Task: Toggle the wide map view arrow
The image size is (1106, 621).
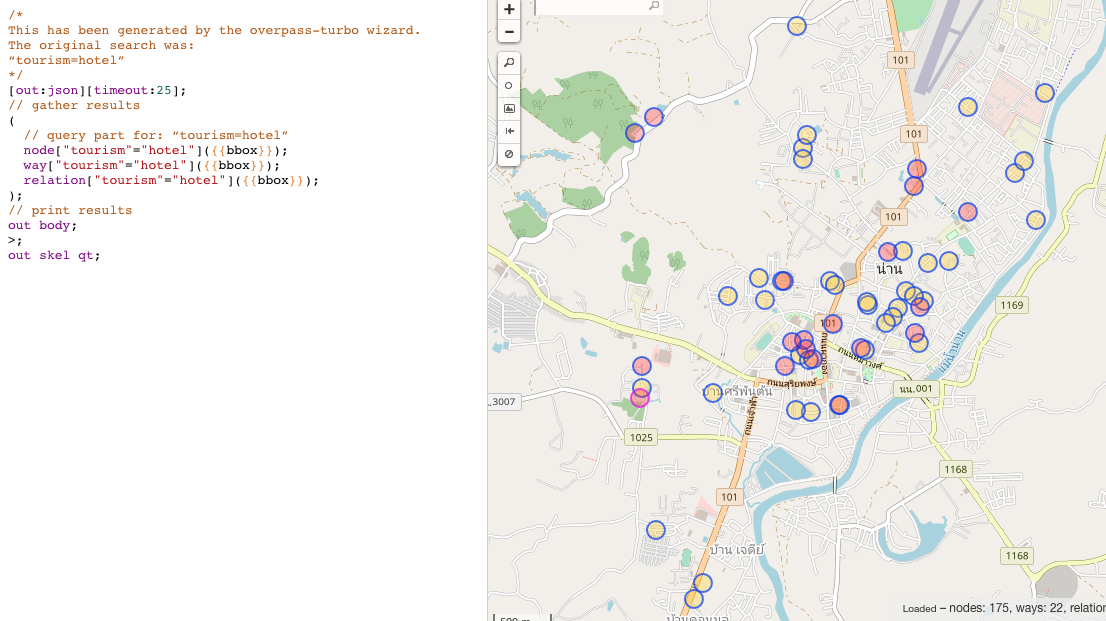Action: tap(509, 131)
